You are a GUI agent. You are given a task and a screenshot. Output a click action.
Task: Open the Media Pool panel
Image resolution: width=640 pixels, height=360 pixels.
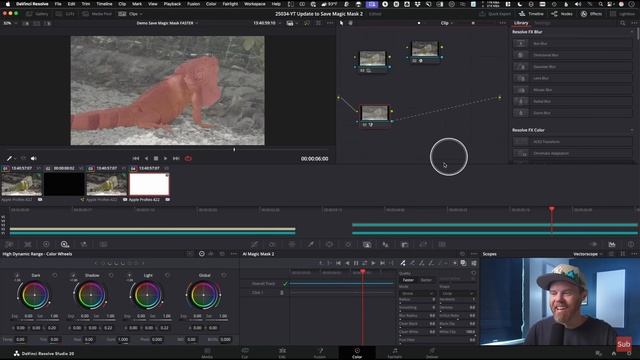(x=97, y=14)
